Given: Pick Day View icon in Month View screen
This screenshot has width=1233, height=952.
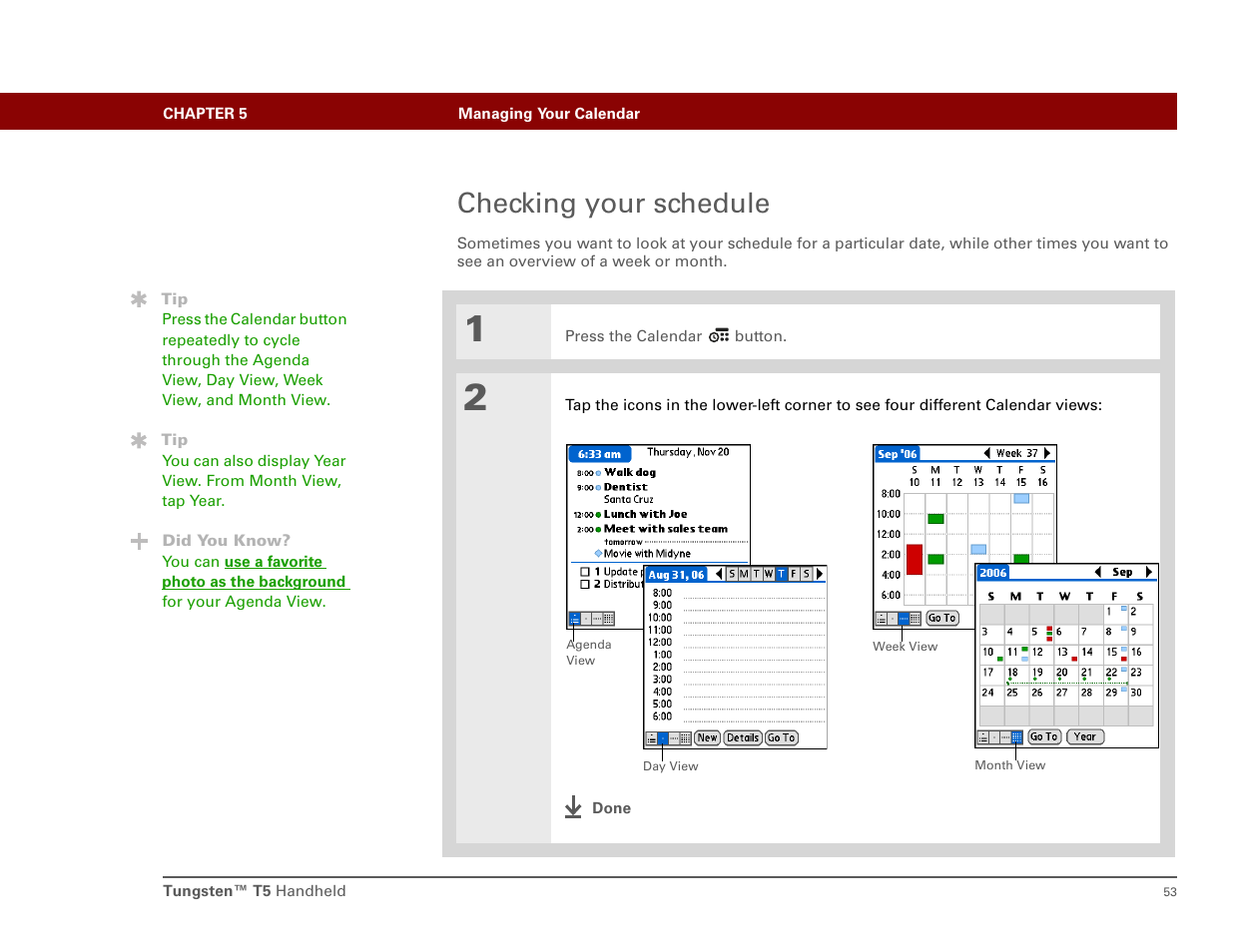Looking at the screenshot, I should (x=994, y=737).
